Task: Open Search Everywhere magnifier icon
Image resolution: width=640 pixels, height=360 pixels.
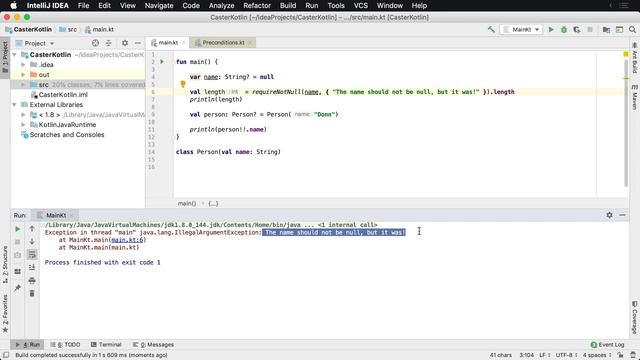Action: tap(632, 29)
